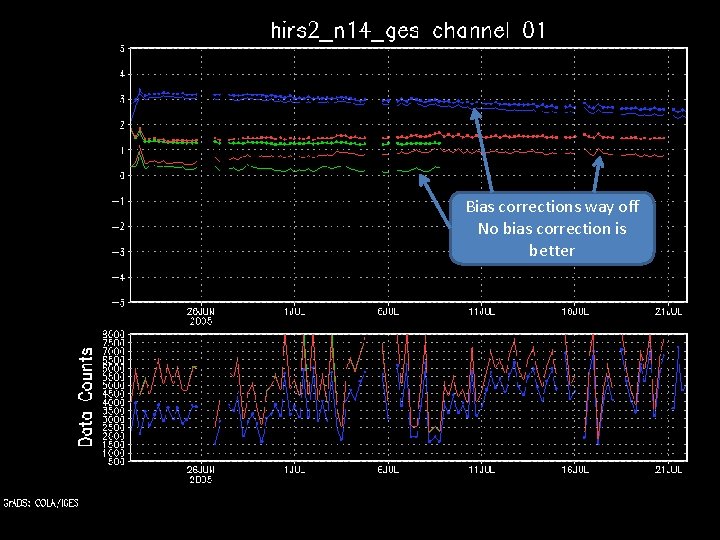Click the "2" tick label on upper chart

[x=123, y=125]
